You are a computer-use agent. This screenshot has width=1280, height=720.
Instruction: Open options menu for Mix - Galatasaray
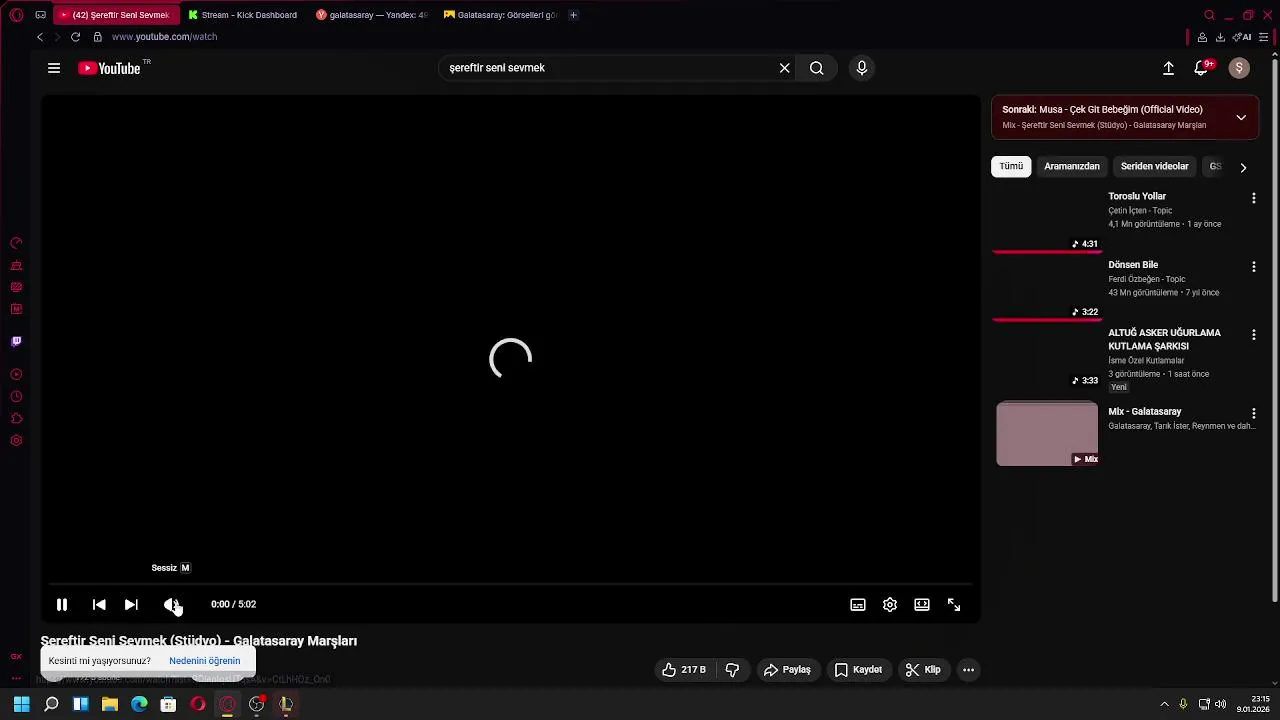1253,413
